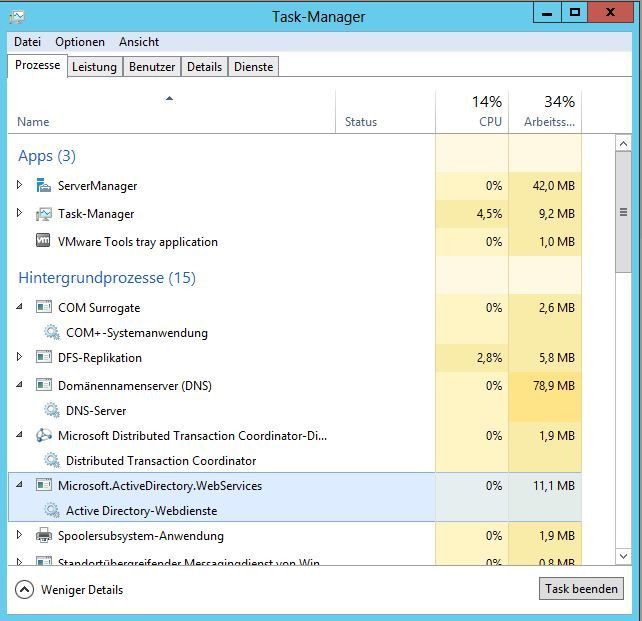
Task: Sort by the Arbeitss... memory column header
Action: pos(545,111)
